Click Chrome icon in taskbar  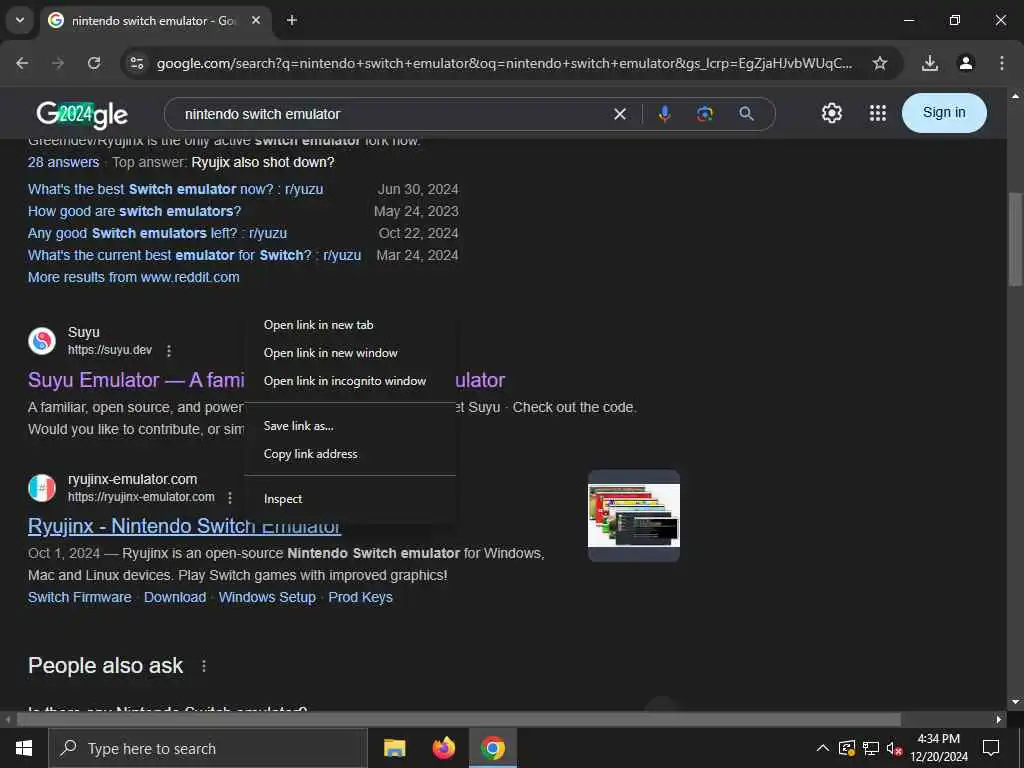click(x=493, y=748)
